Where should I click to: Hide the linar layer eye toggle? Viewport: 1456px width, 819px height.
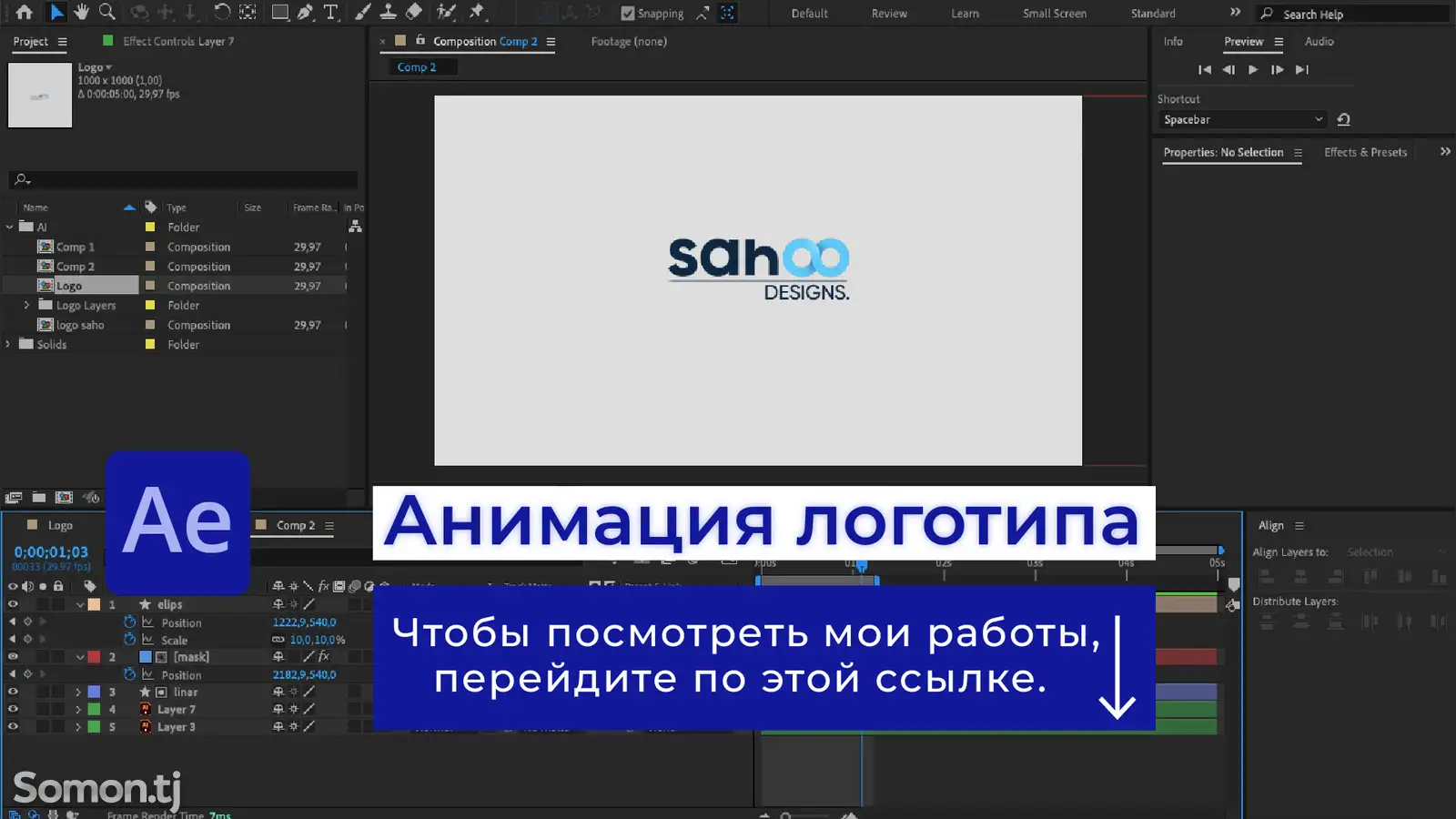click(13, 692)
